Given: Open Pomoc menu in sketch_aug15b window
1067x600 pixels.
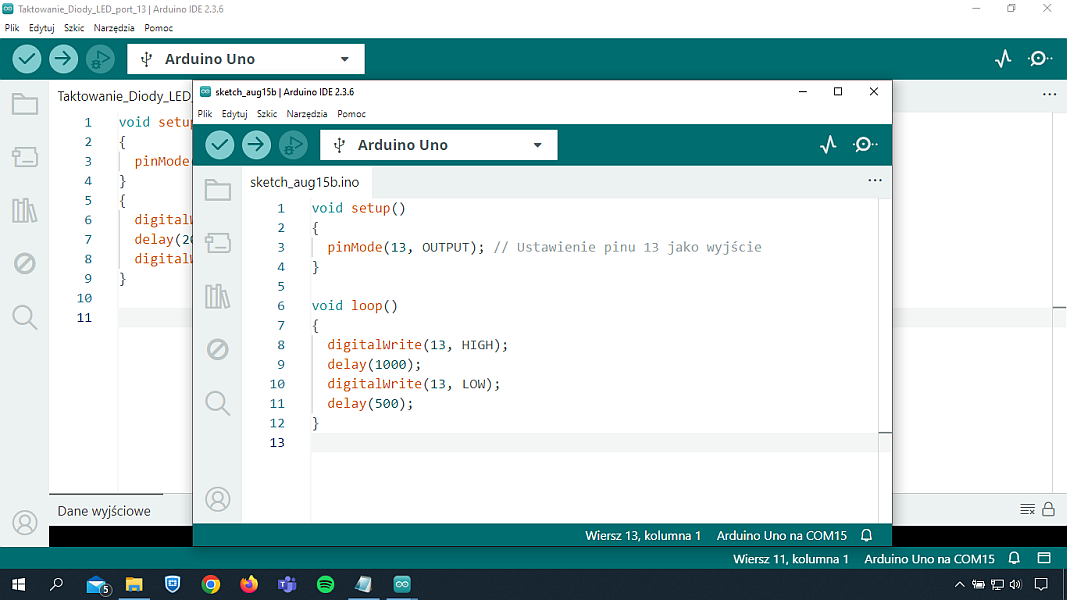Looking at the screenshot, I should coord(351,114).
